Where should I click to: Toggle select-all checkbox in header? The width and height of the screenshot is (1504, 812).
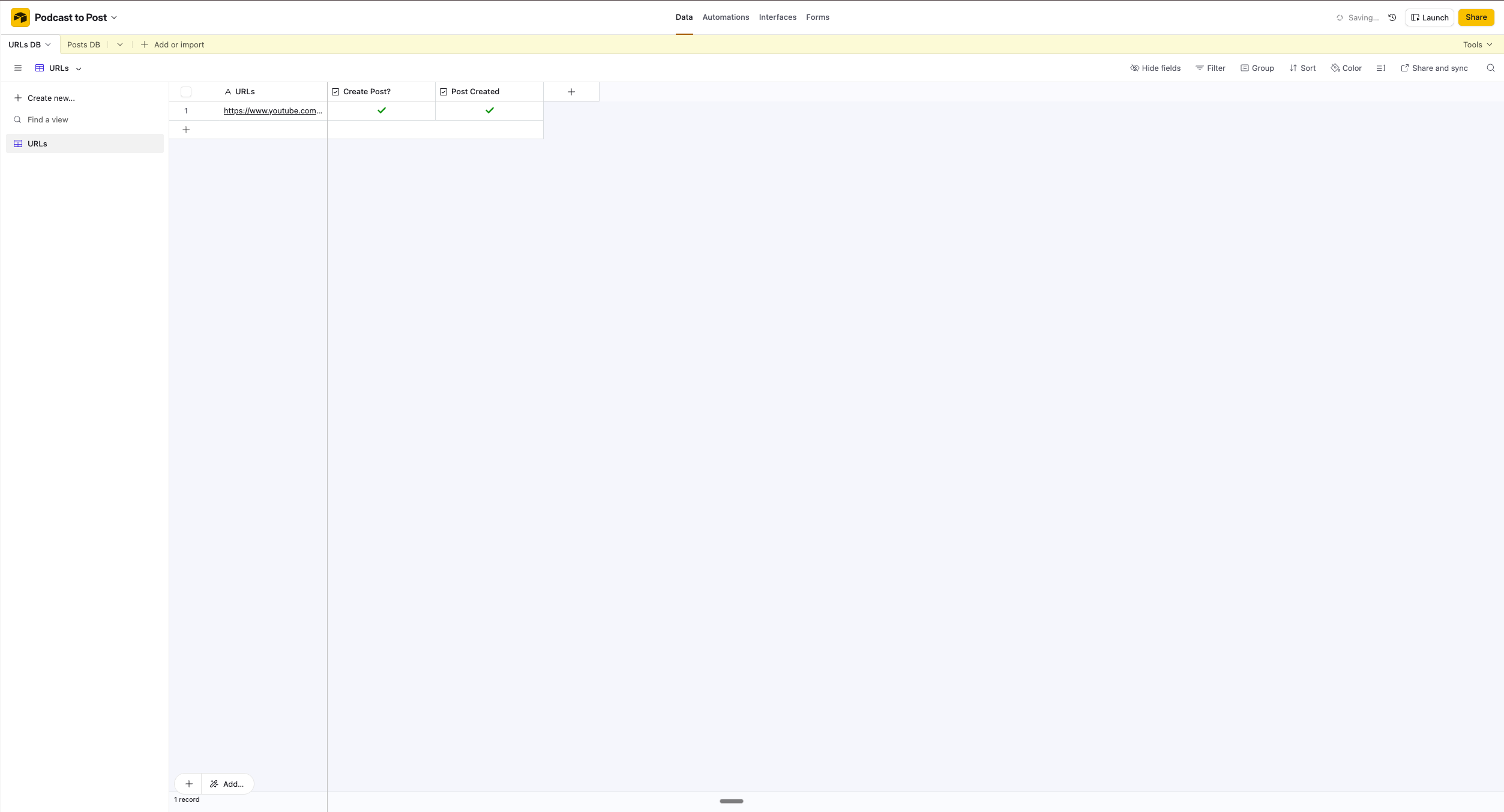click(186, 92)
